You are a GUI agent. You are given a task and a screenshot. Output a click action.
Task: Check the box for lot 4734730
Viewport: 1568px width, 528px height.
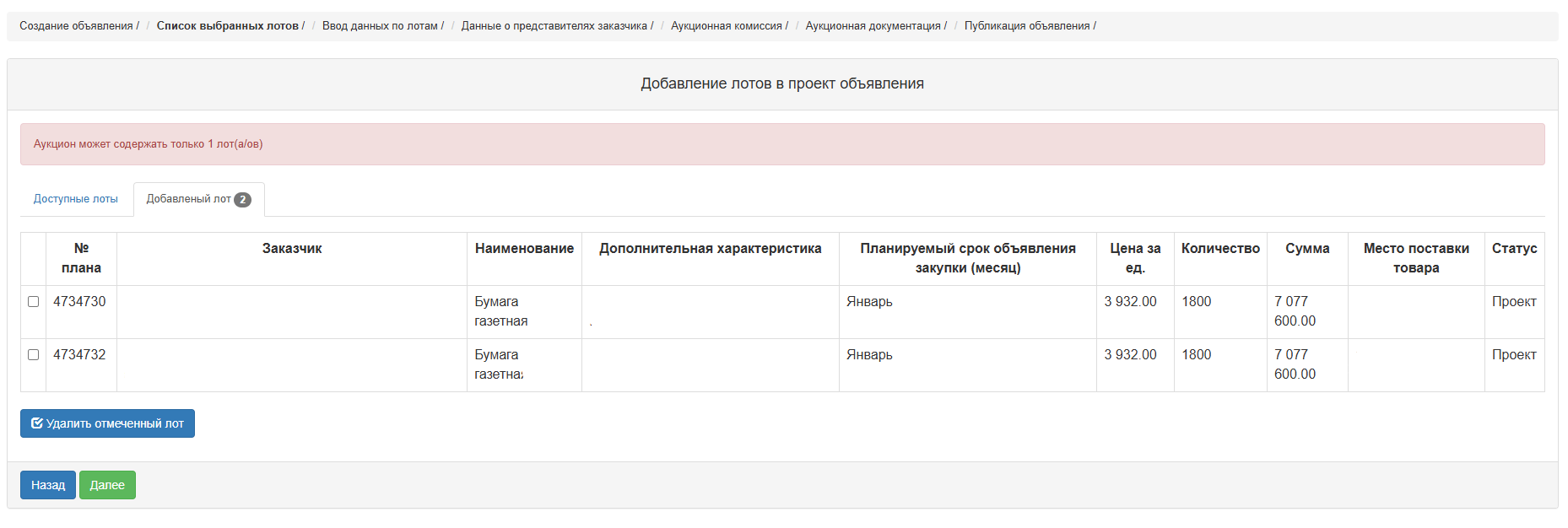click(x=34, y=302)
